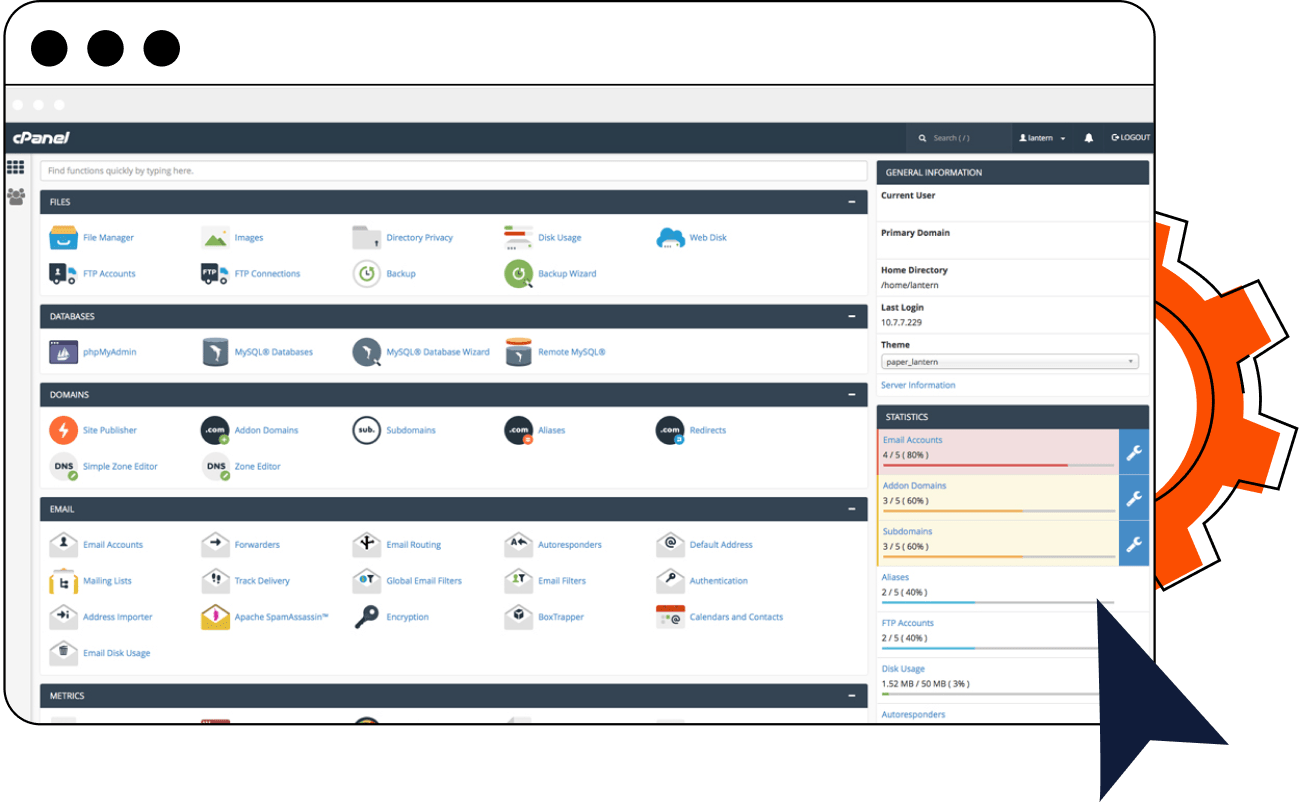Open Disk Usage link in Statistics panel
Viewport: 1299px width, 803px height.
coord(903,669)
